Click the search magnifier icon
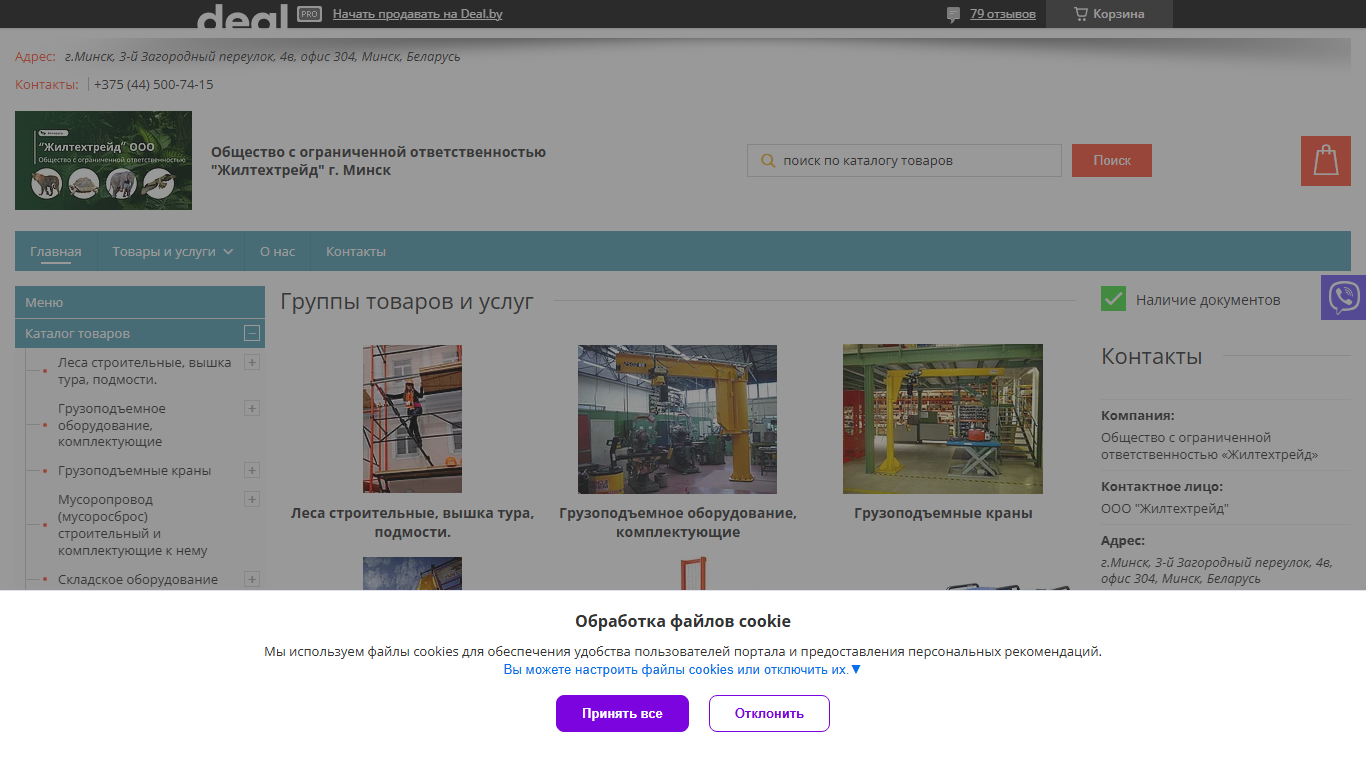The height and width of the screenshot is (768, 1366). coord(768,160)
